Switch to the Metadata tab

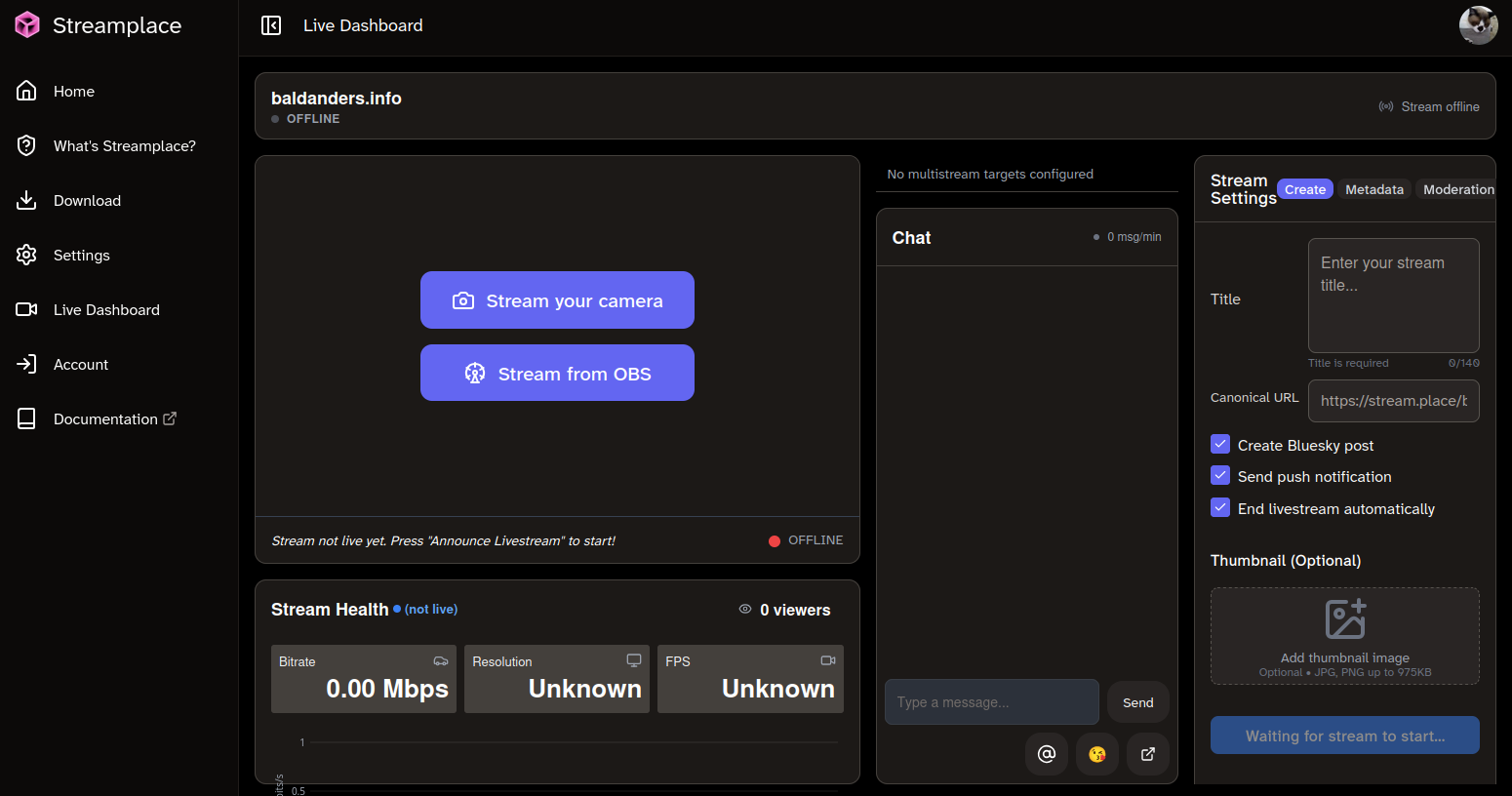(1374, 189)
